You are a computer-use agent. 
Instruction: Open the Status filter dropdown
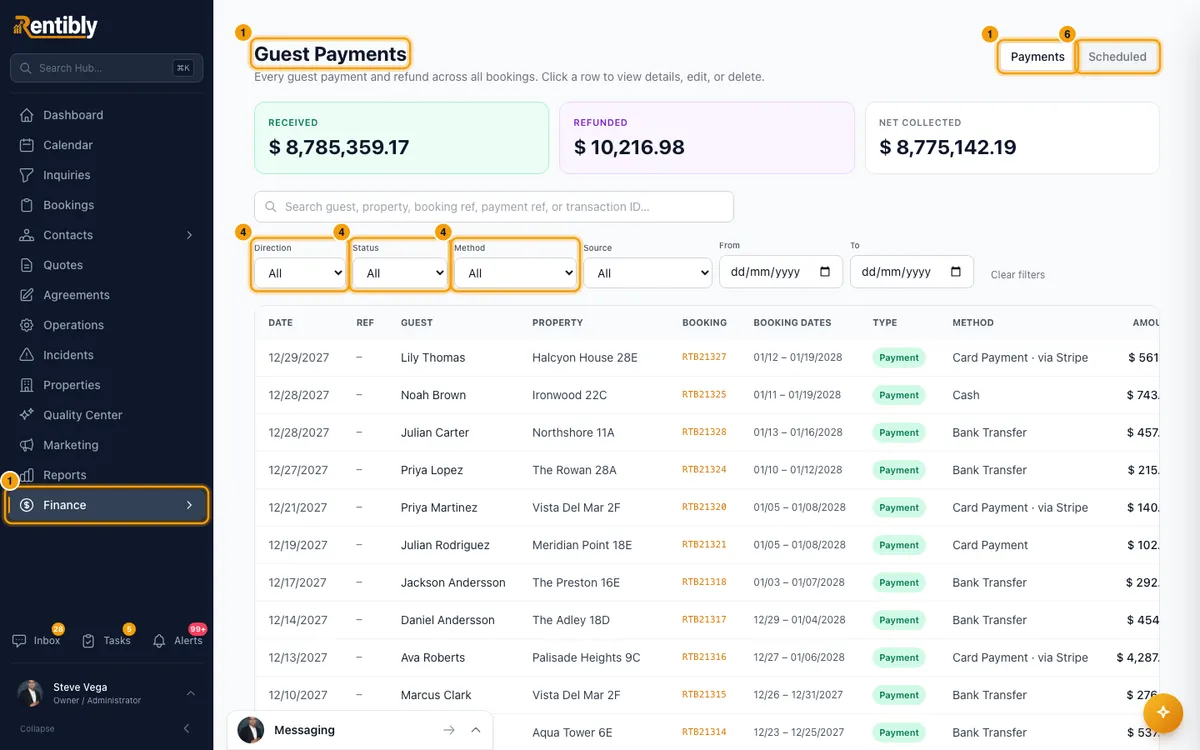click(x=400, y=273)
